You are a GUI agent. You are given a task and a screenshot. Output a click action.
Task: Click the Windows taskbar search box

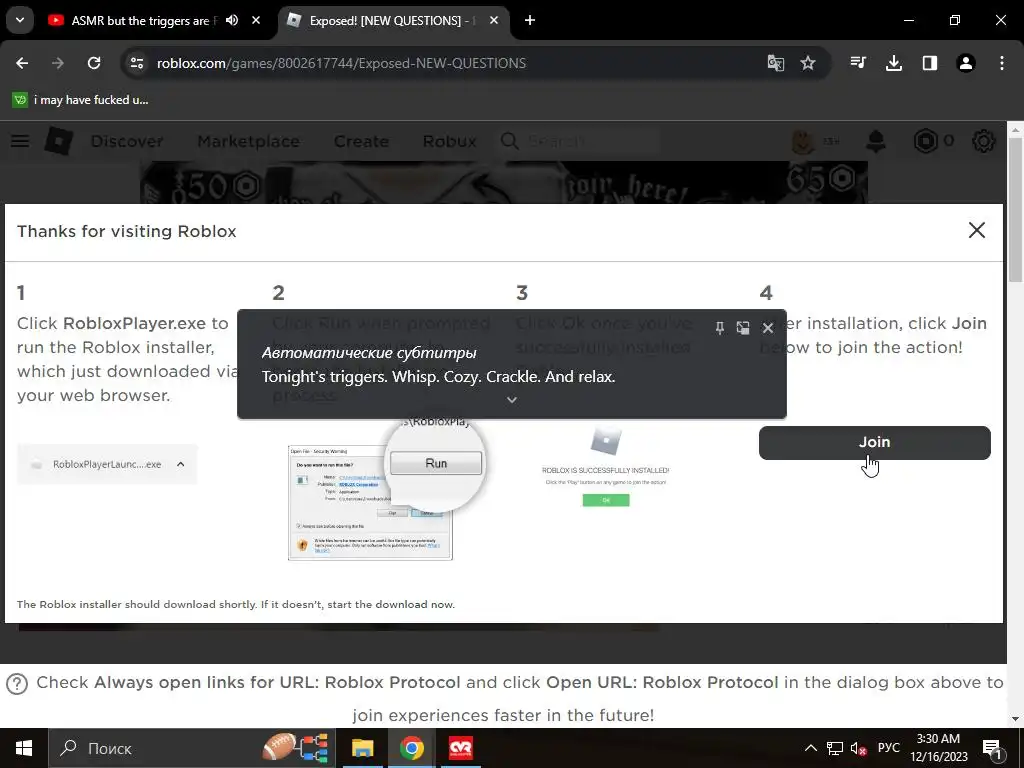pos(191,748)
